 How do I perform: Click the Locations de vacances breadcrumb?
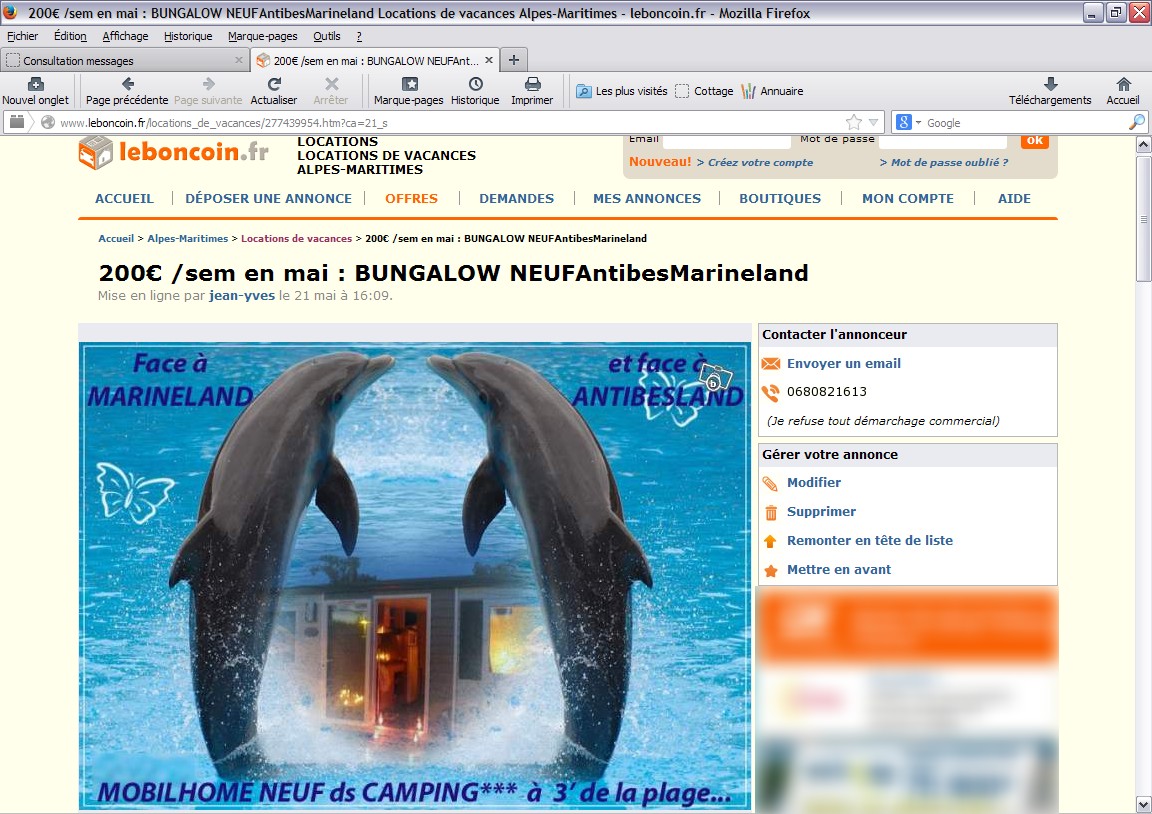point(297,238)
